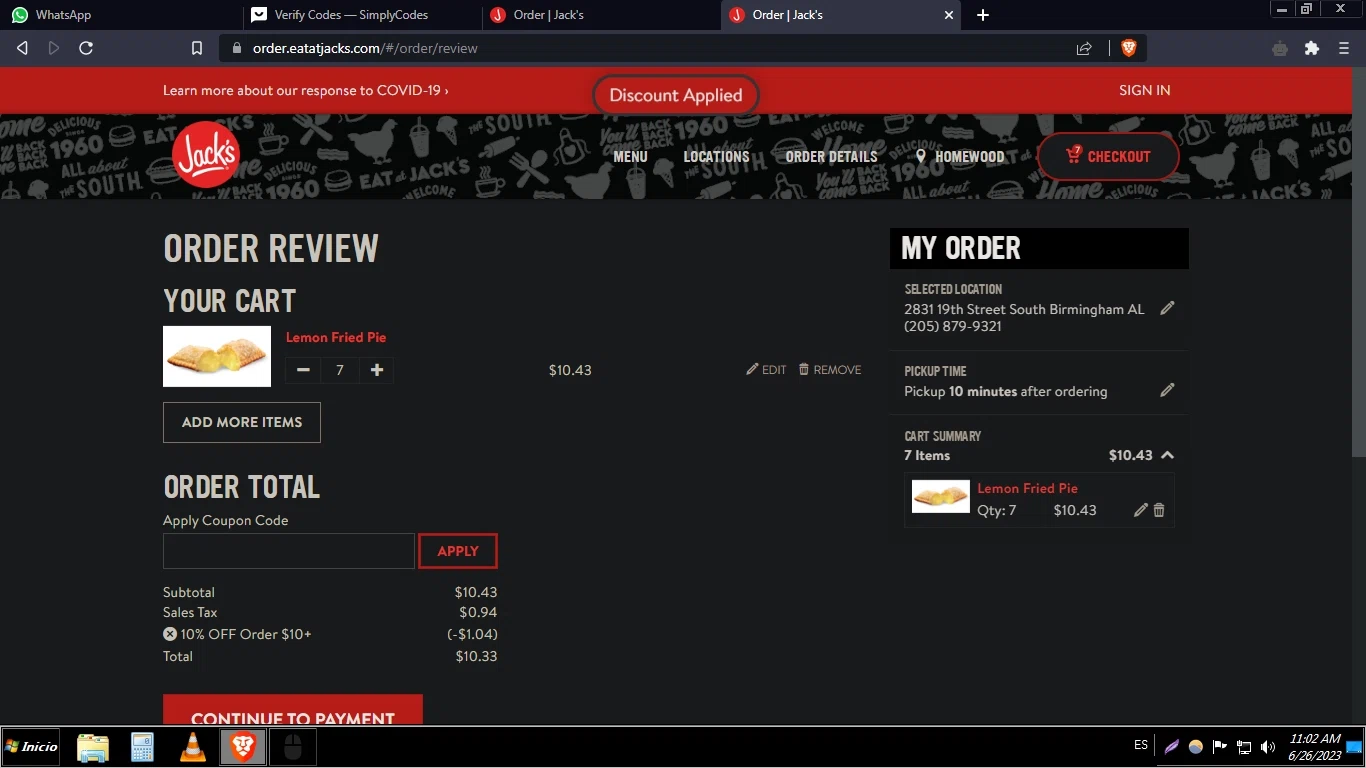Viewport: 1366px width, 768px height.
Task: Edit the selected location pencil icon
Action: [1167, 308]
